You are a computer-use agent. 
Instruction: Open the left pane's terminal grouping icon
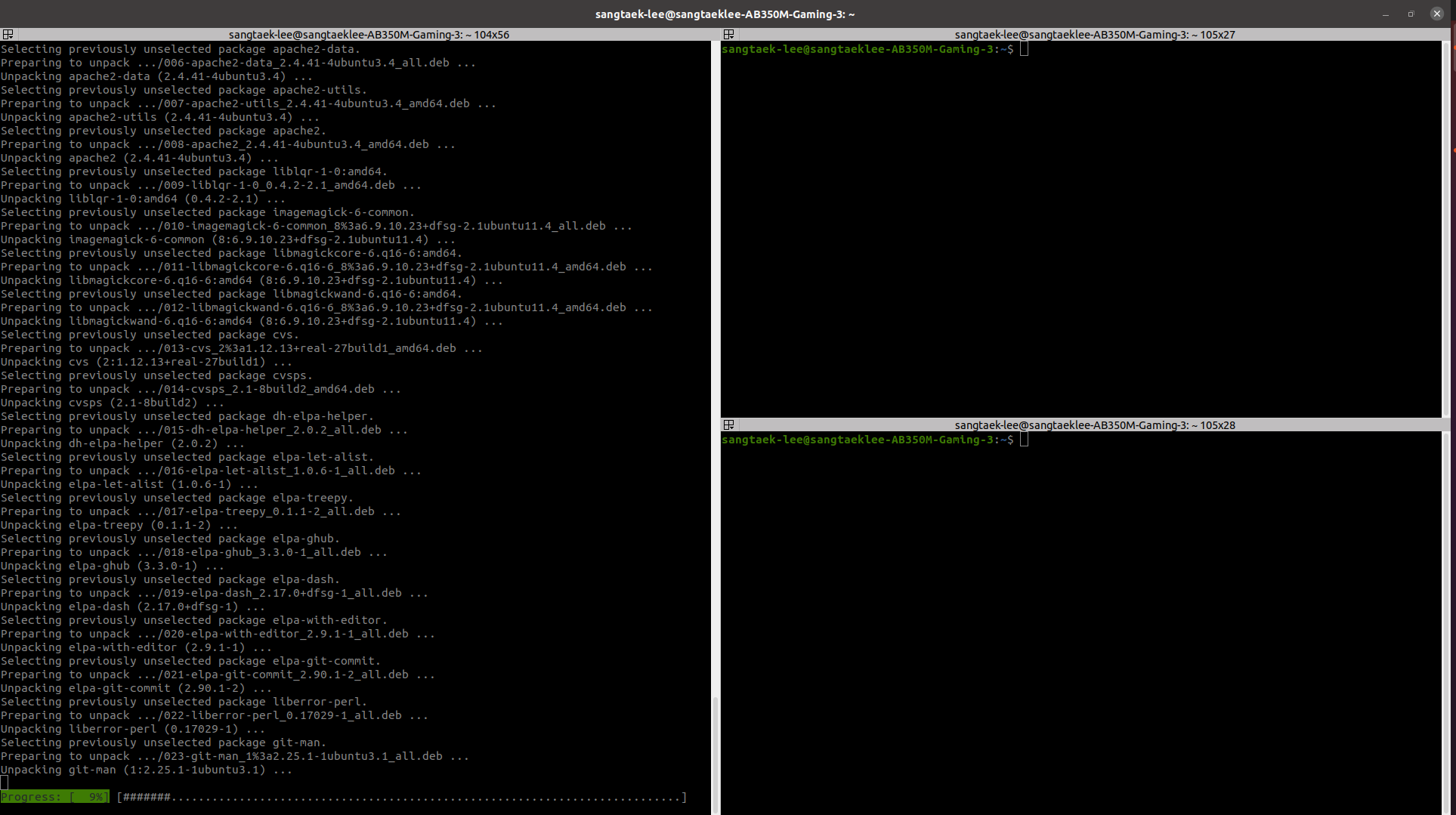(8, 35)
